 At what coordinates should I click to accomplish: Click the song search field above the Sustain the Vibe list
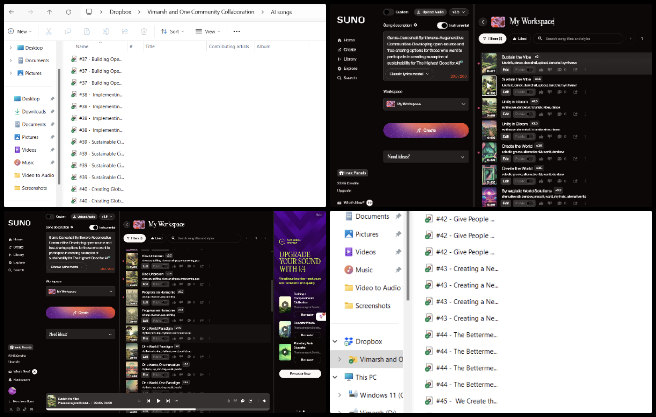point(578,38)
